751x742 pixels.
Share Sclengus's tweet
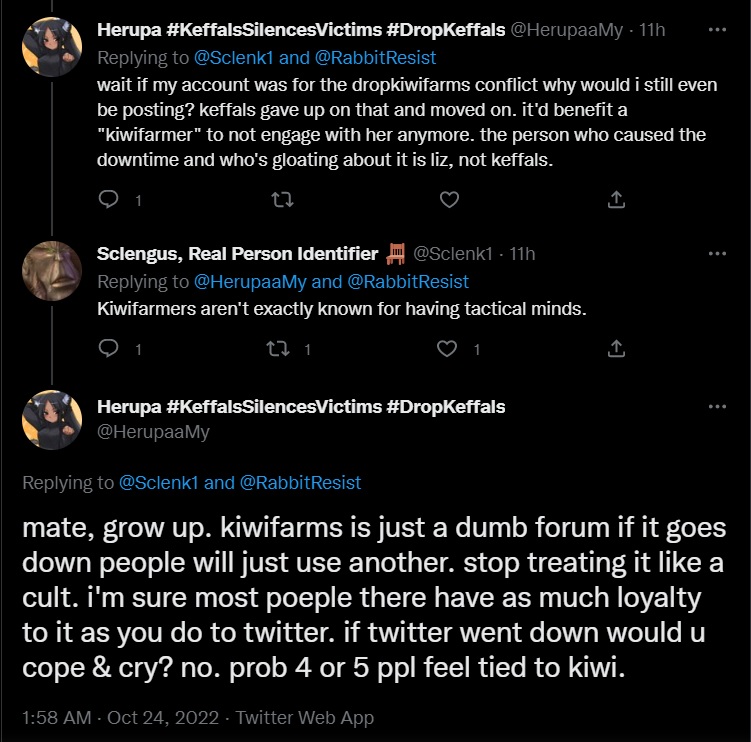(617, 349)
